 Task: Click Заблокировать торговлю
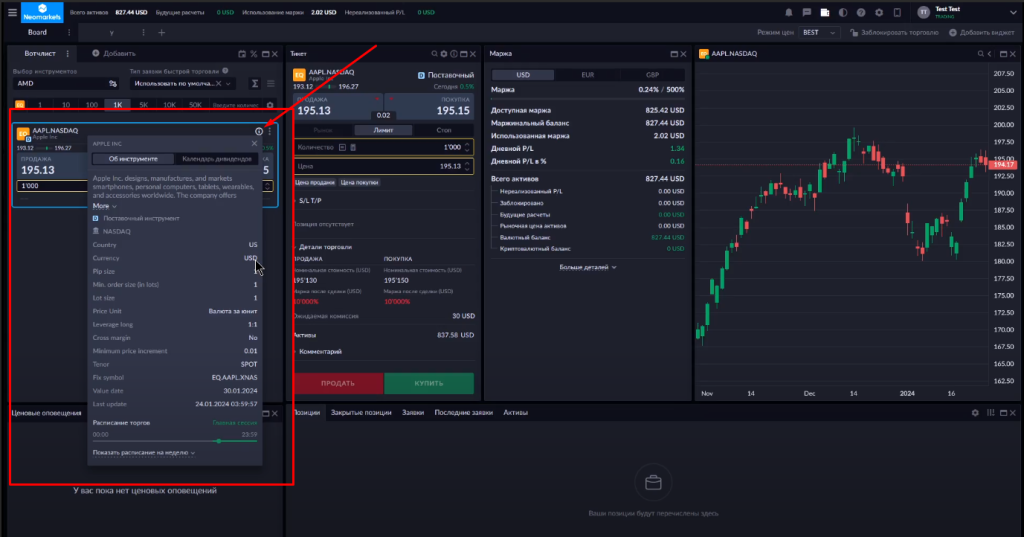click(894, 33)
